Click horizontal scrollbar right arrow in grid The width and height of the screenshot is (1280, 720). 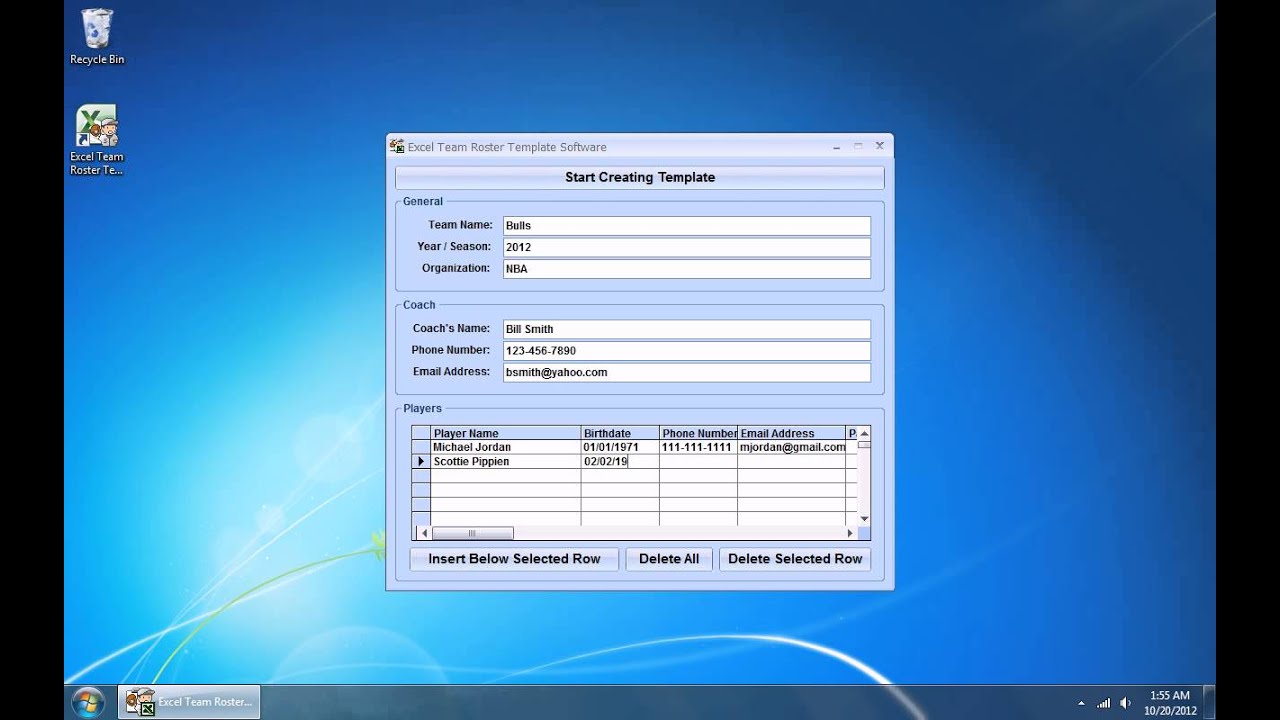(x=852, y=533)
